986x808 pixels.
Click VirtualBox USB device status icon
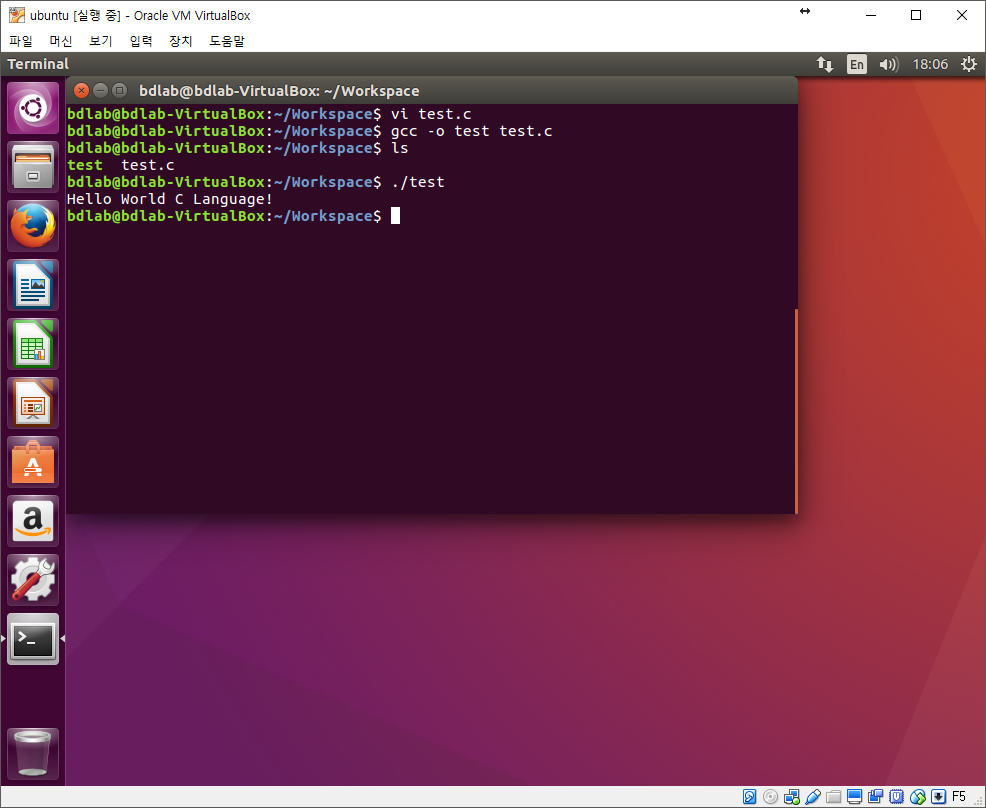(x=812, y=797)
